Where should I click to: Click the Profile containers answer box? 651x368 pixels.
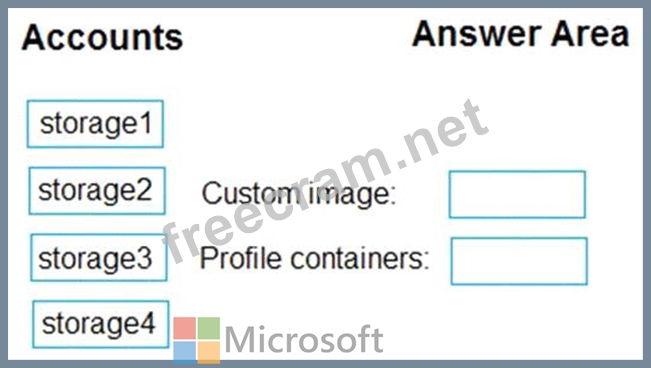pyautogui.click(x=519, y=261)
